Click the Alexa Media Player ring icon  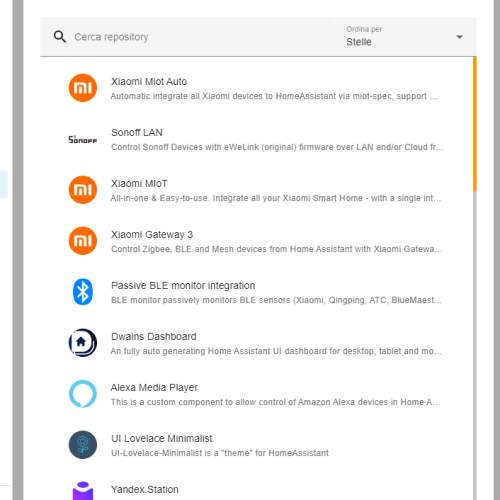pyautogui.click(x=83, y=394)
